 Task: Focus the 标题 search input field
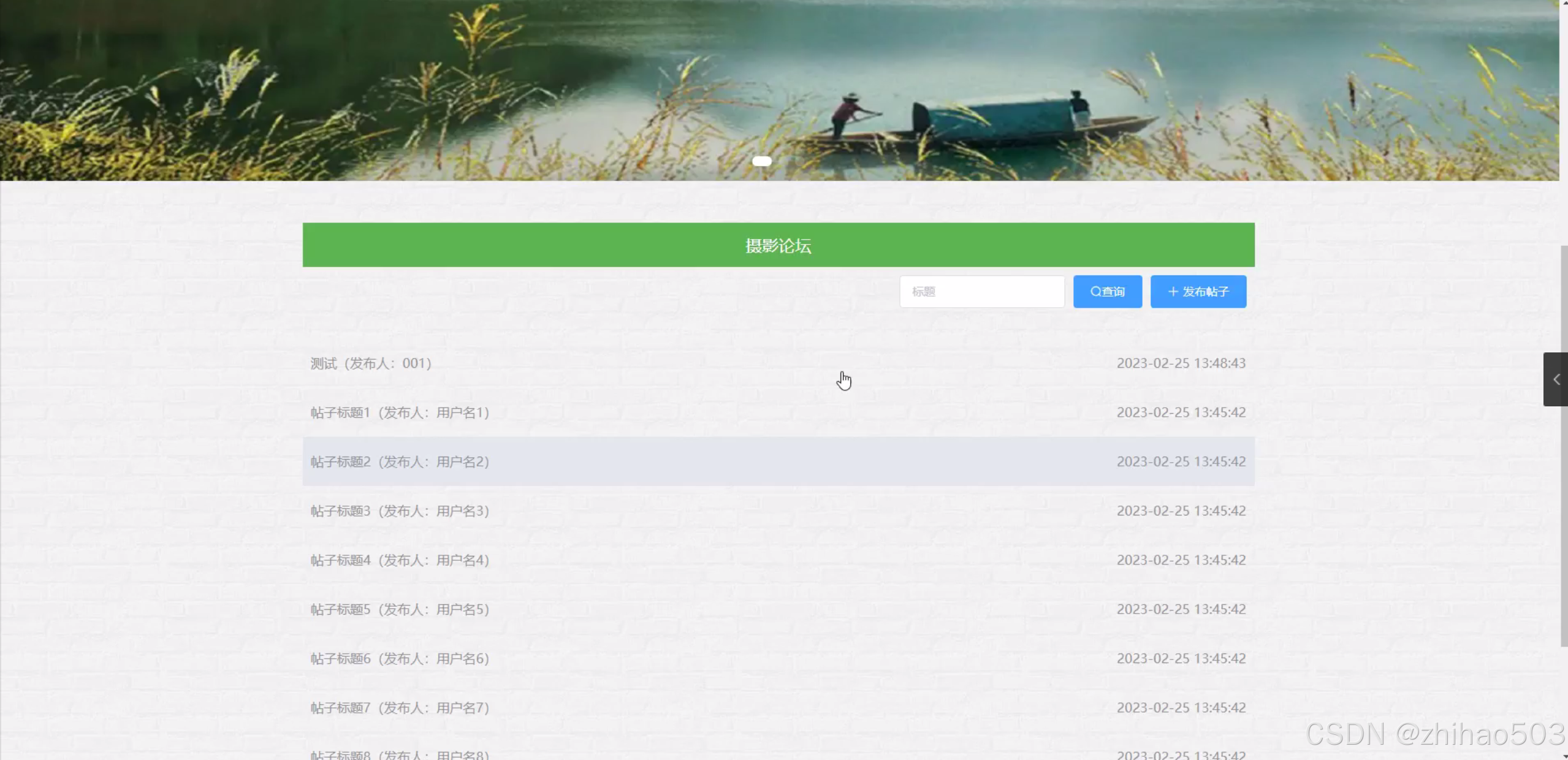(981, 292)
